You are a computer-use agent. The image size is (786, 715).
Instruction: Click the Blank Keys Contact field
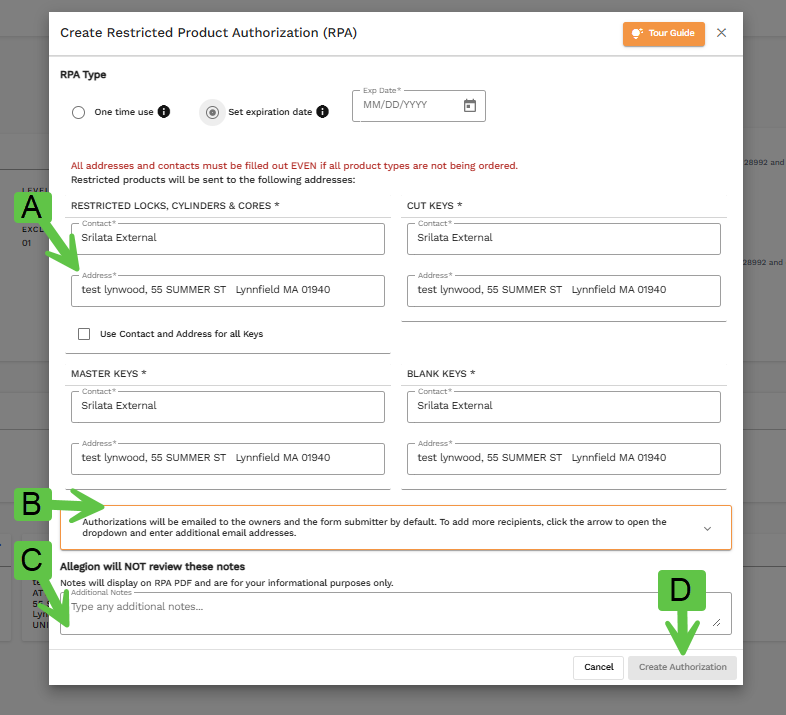click(x=563, y=406)
